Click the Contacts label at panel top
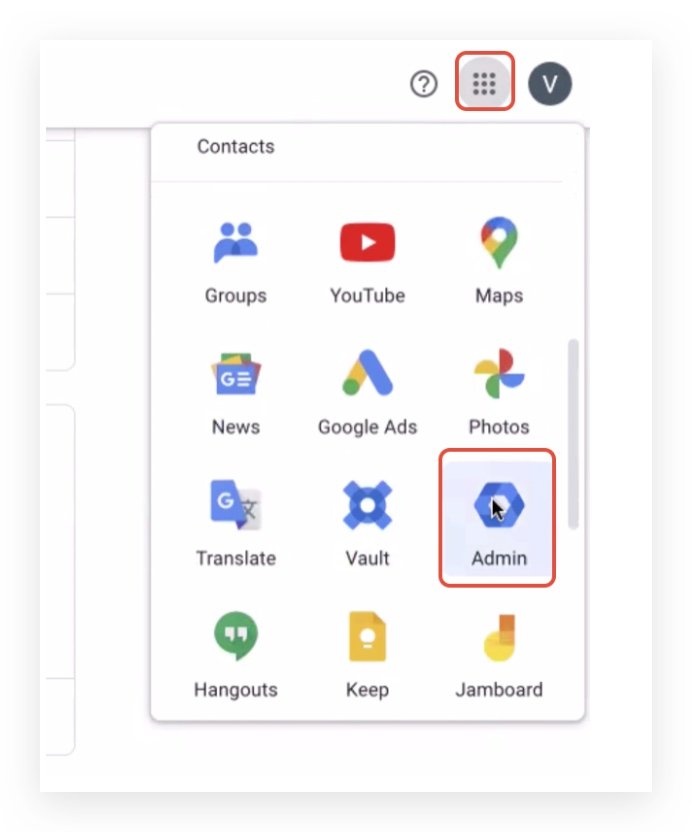 236,146
